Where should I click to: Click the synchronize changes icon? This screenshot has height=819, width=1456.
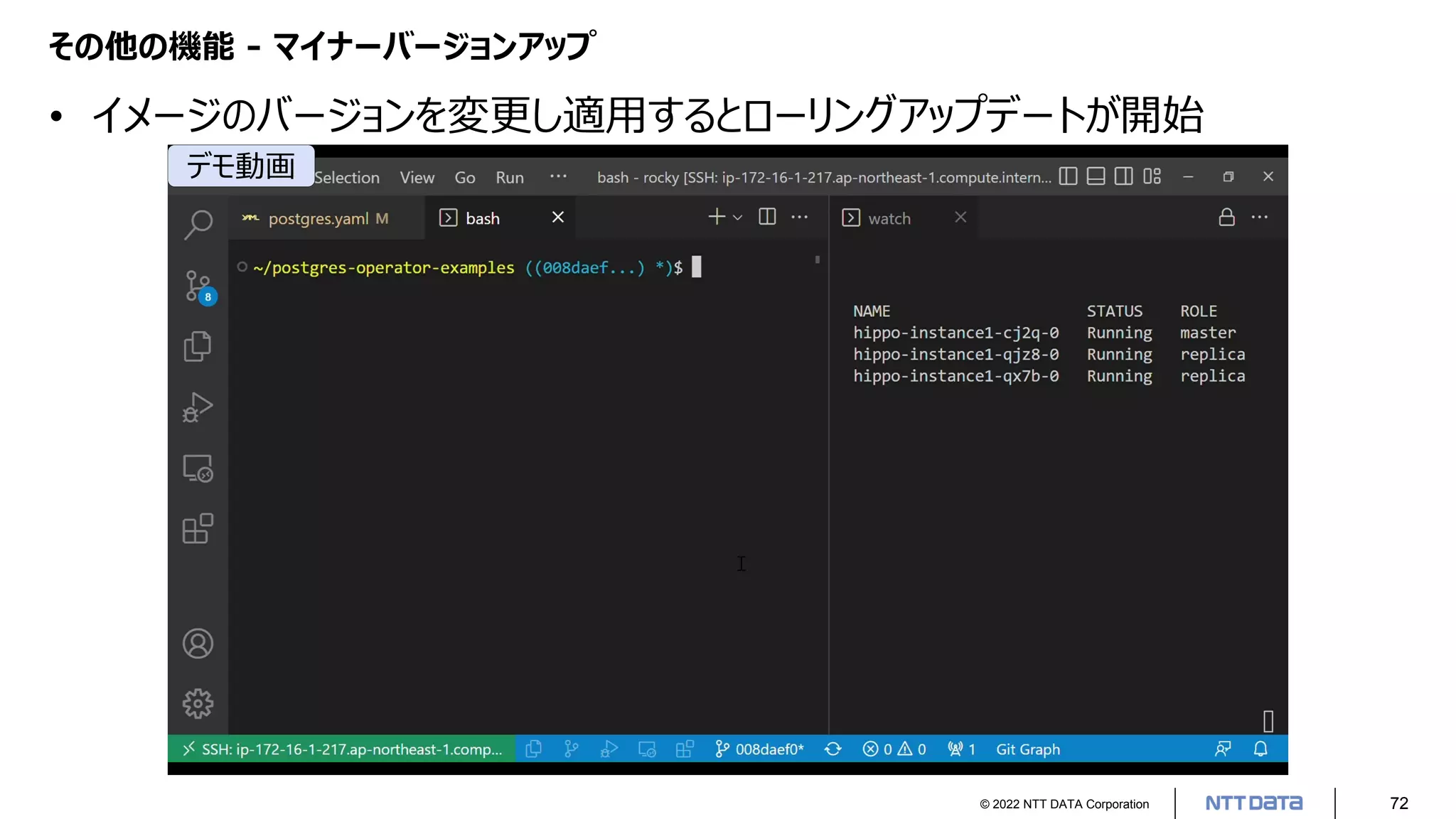(833, 749)
